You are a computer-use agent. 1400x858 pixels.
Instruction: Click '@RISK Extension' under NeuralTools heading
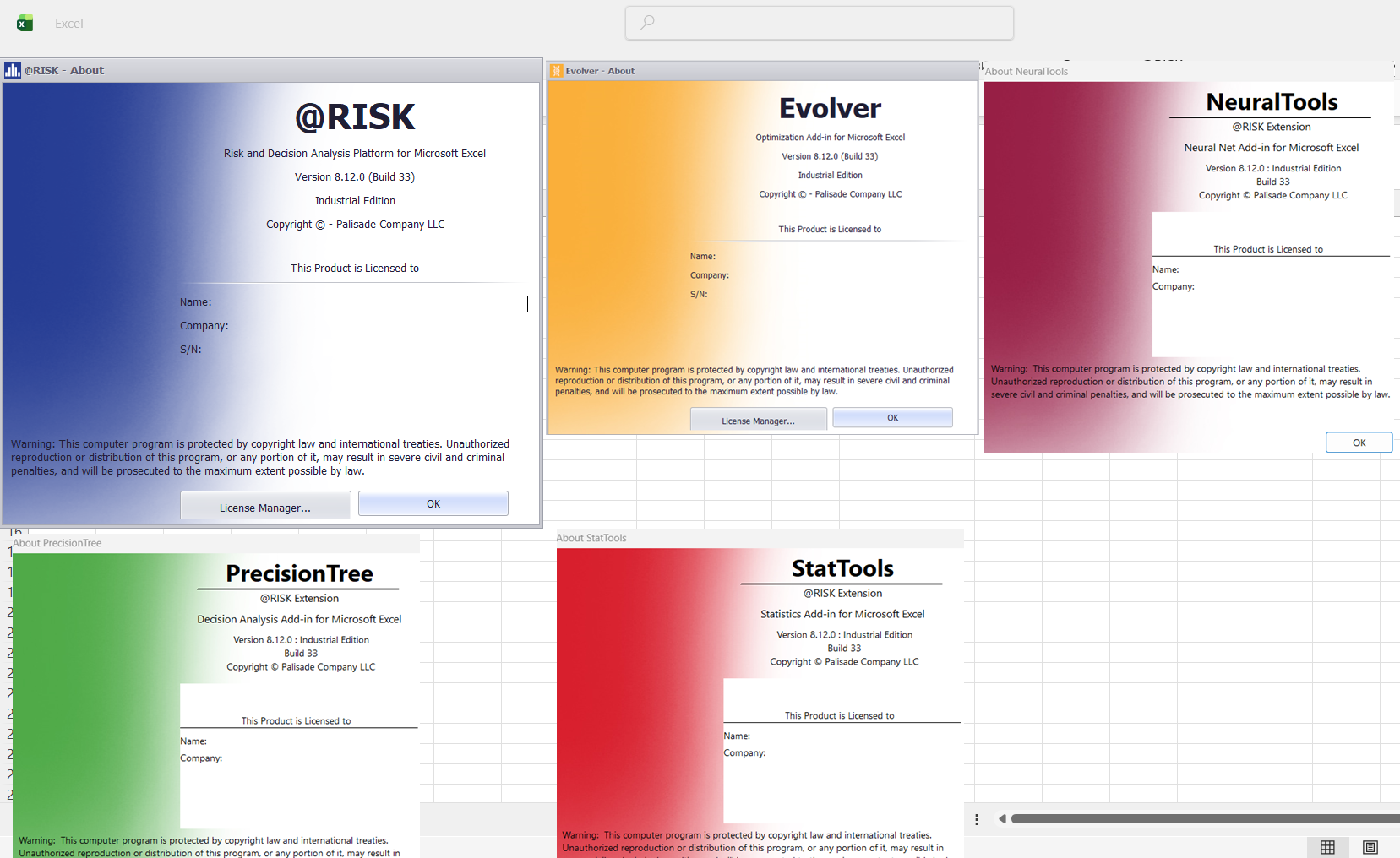1271,127
